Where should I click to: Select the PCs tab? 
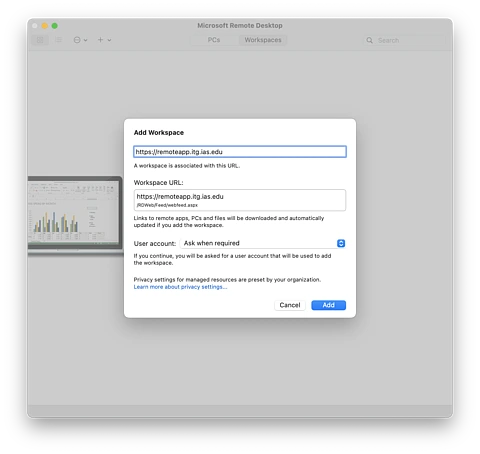[x=214, y=40]
